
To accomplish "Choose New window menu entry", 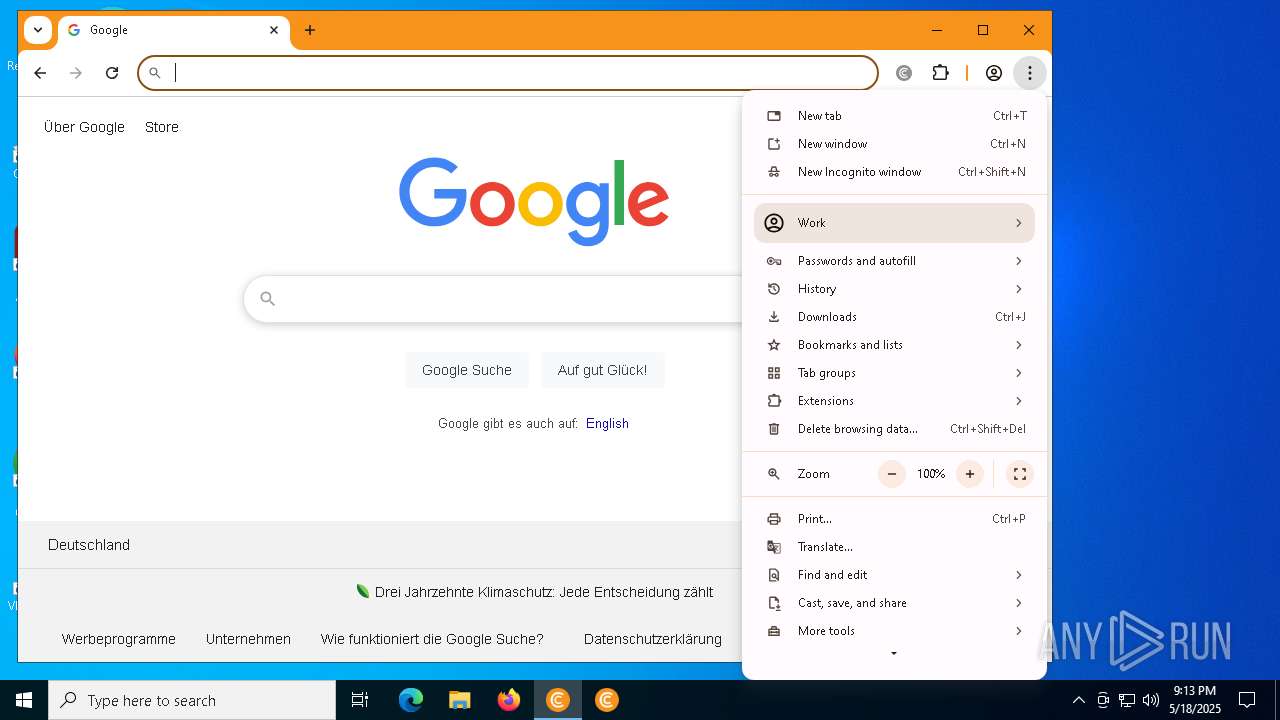I will [x=895, y=144].
